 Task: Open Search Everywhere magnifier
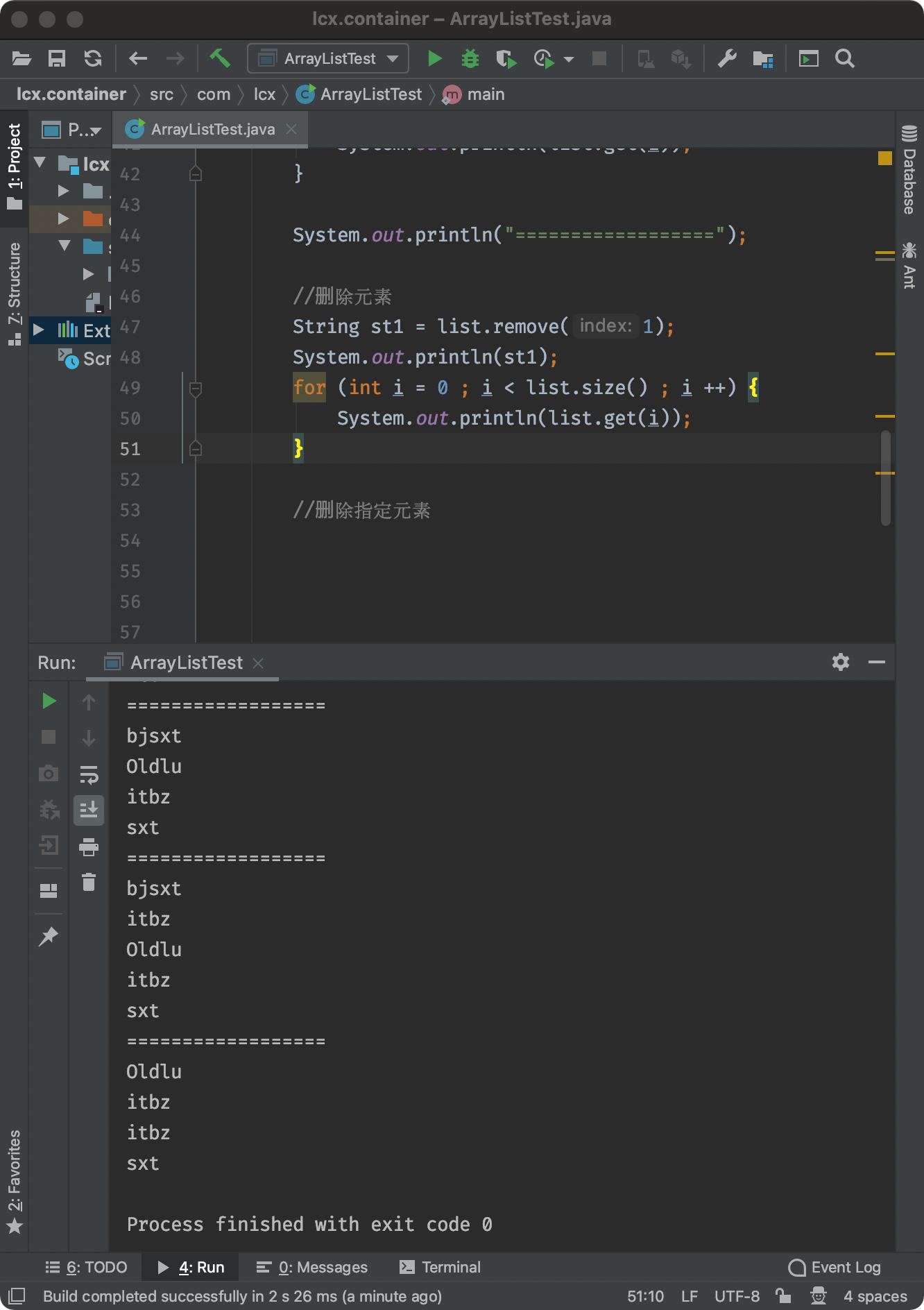pos(844,59)
